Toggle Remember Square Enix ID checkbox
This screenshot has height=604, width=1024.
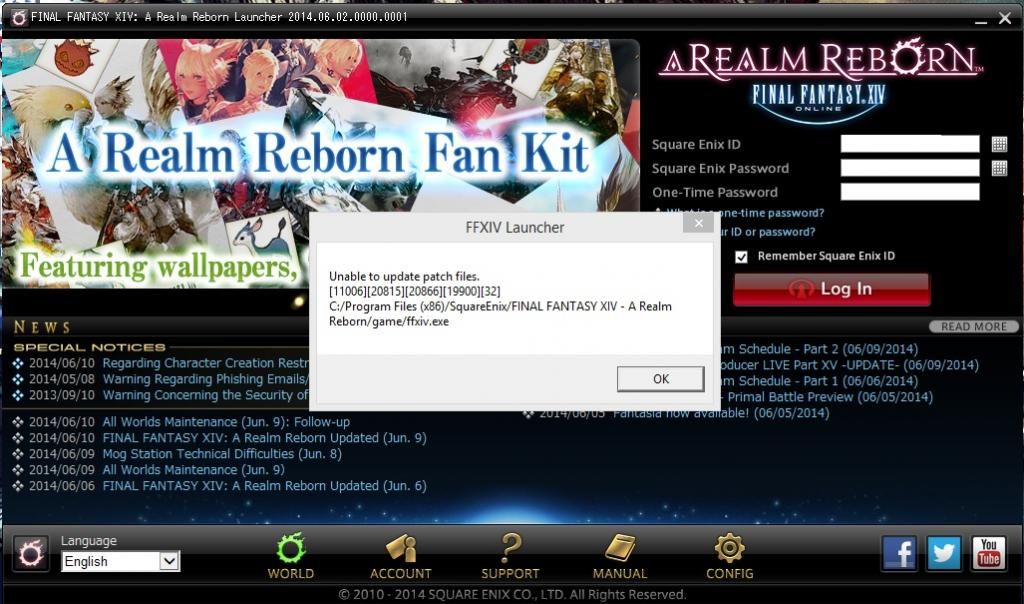coord(741,257)
